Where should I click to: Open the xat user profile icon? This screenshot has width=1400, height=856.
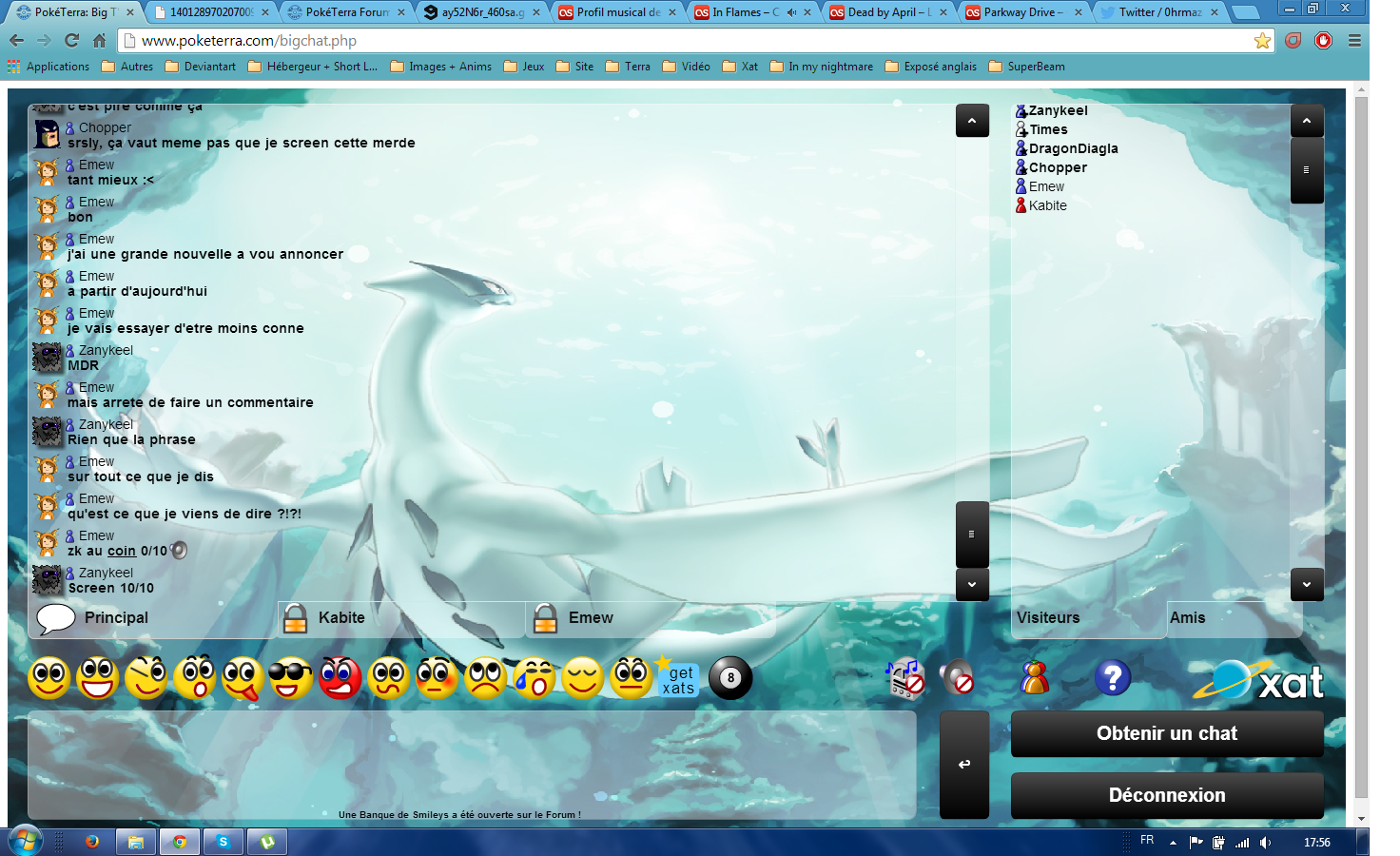1035,678
